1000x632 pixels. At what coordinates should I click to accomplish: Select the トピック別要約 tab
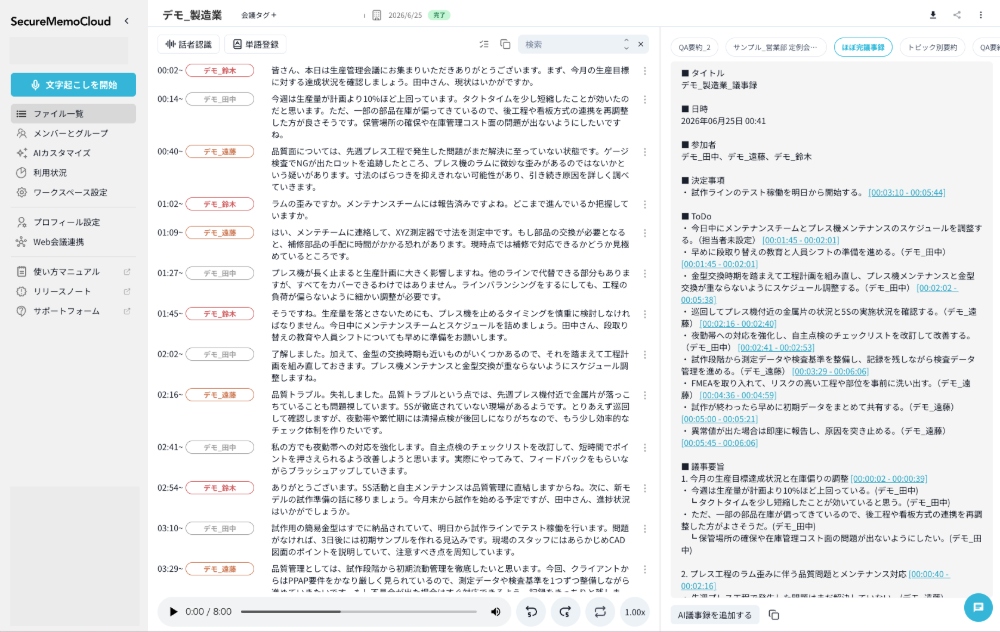pyautogui.click(x=932, y=47)
